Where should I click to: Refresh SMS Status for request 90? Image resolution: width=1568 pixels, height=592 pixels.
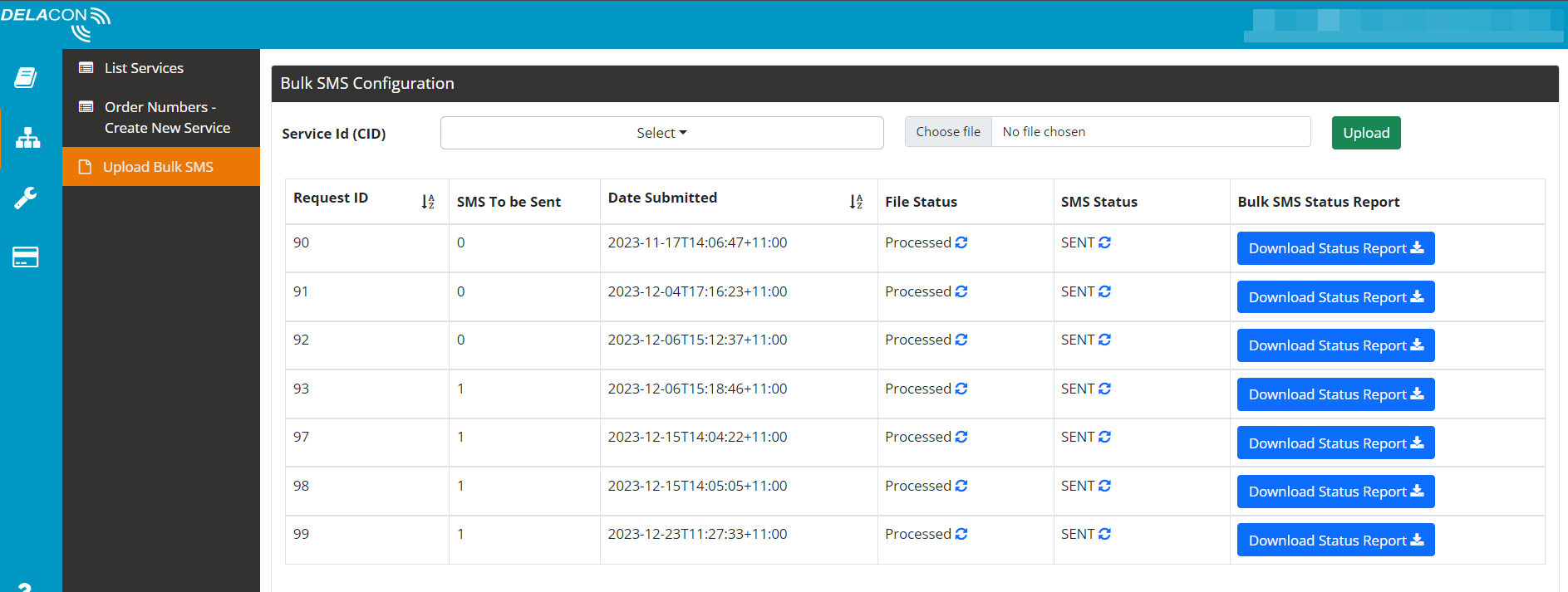click(x=1104, y=242)
